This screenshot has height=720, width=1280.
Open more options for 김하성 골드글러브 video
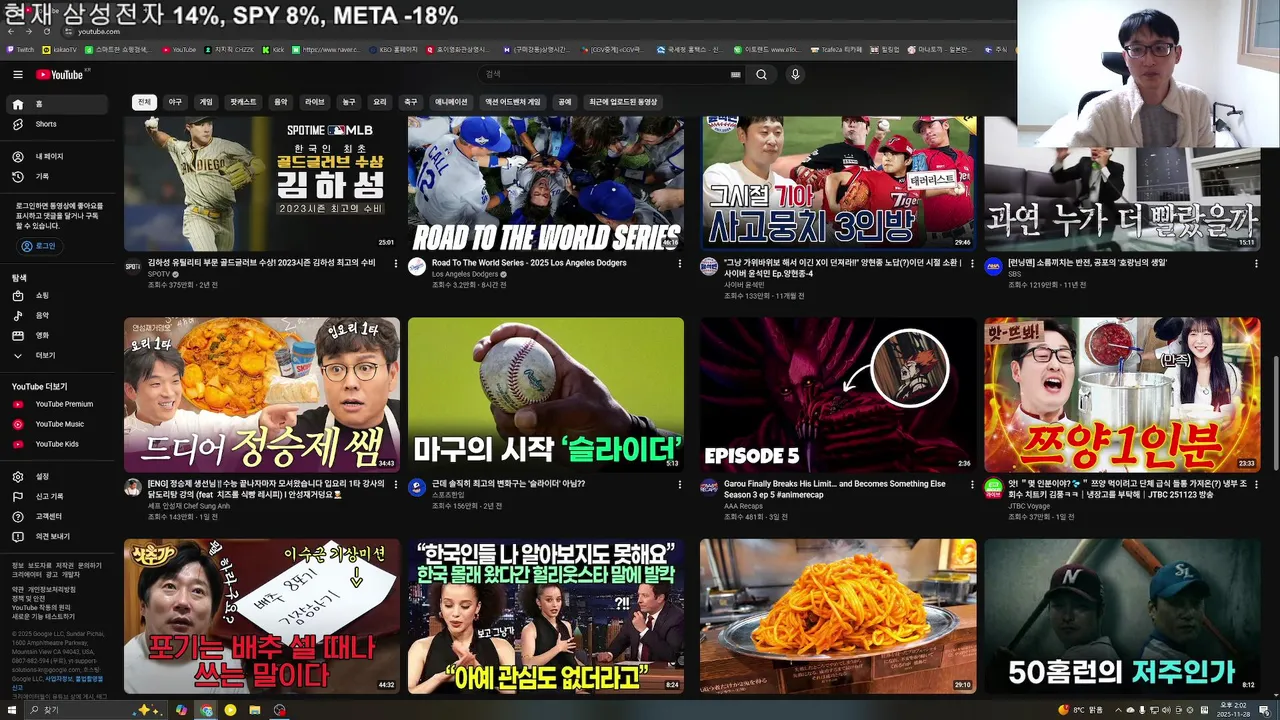click(x=396, y=264)
